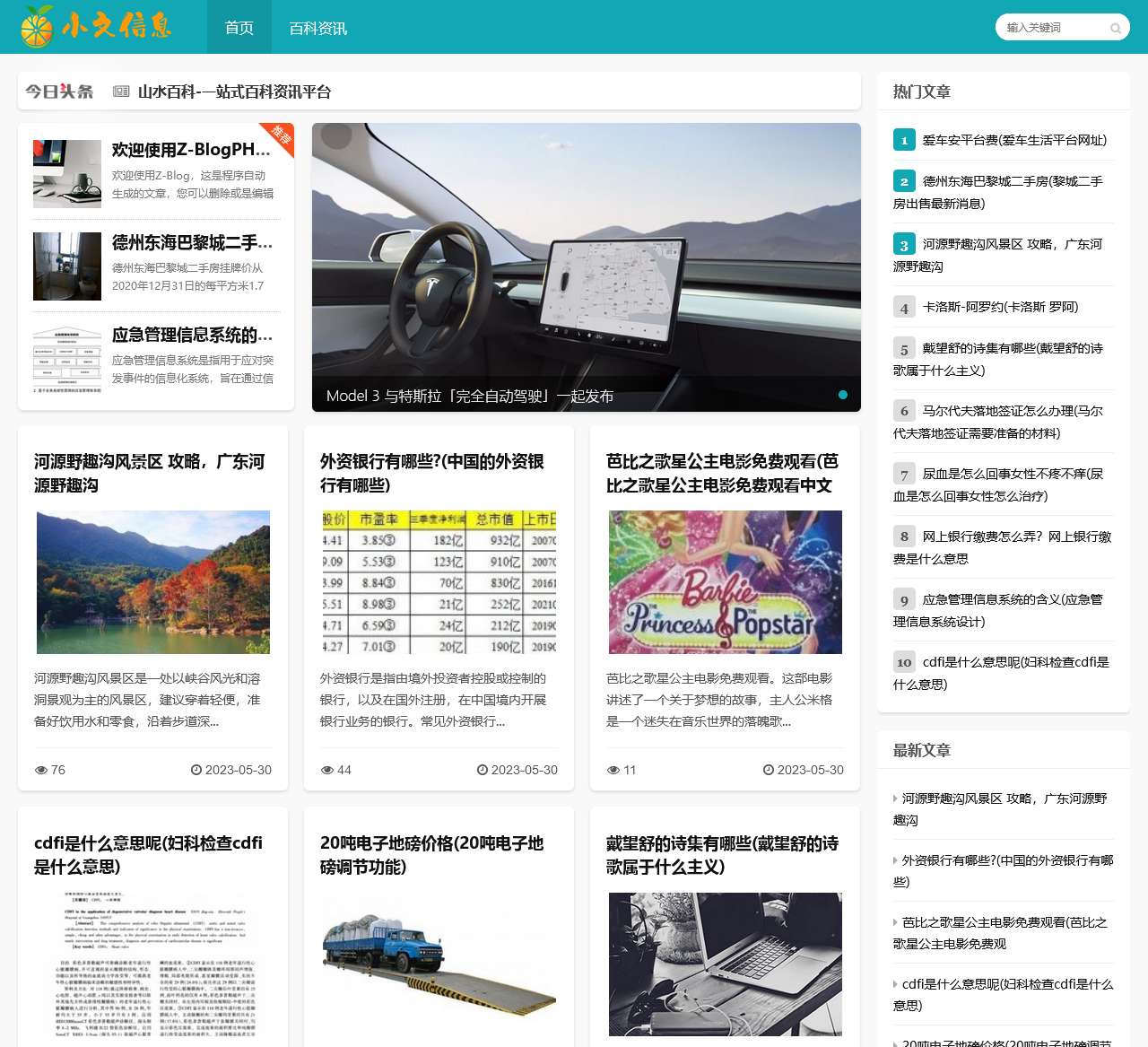Viewport: 1148px width, 1047px height.
Task: Click the document scan image in cdfi card
Action: [153, 964]
